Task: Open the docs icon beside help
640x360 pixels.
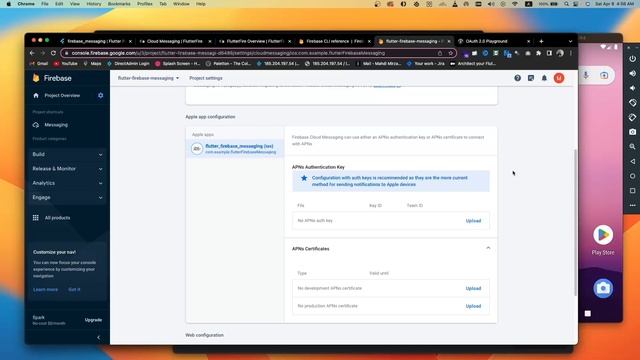Action: point(531,78)
